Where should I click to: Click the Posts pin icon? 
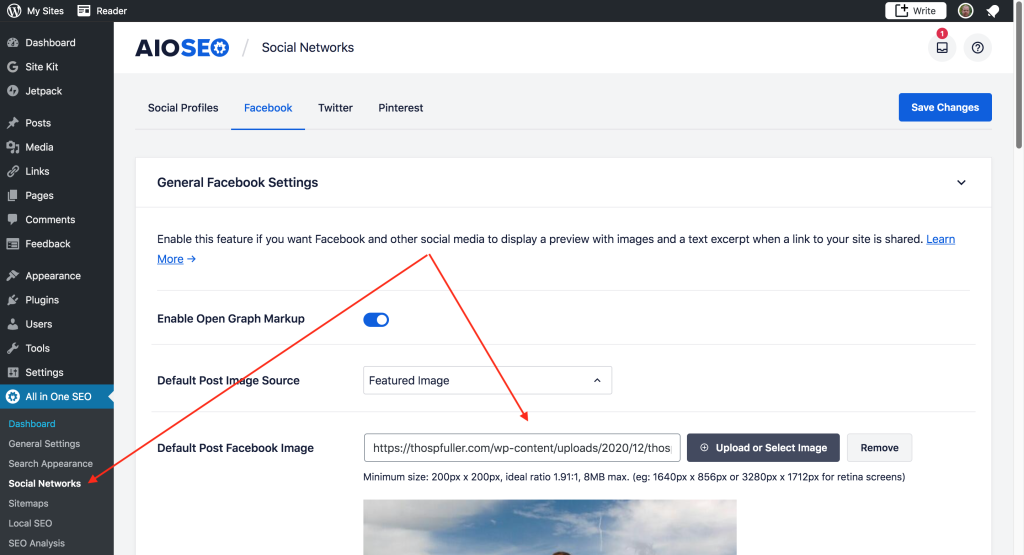12,123
